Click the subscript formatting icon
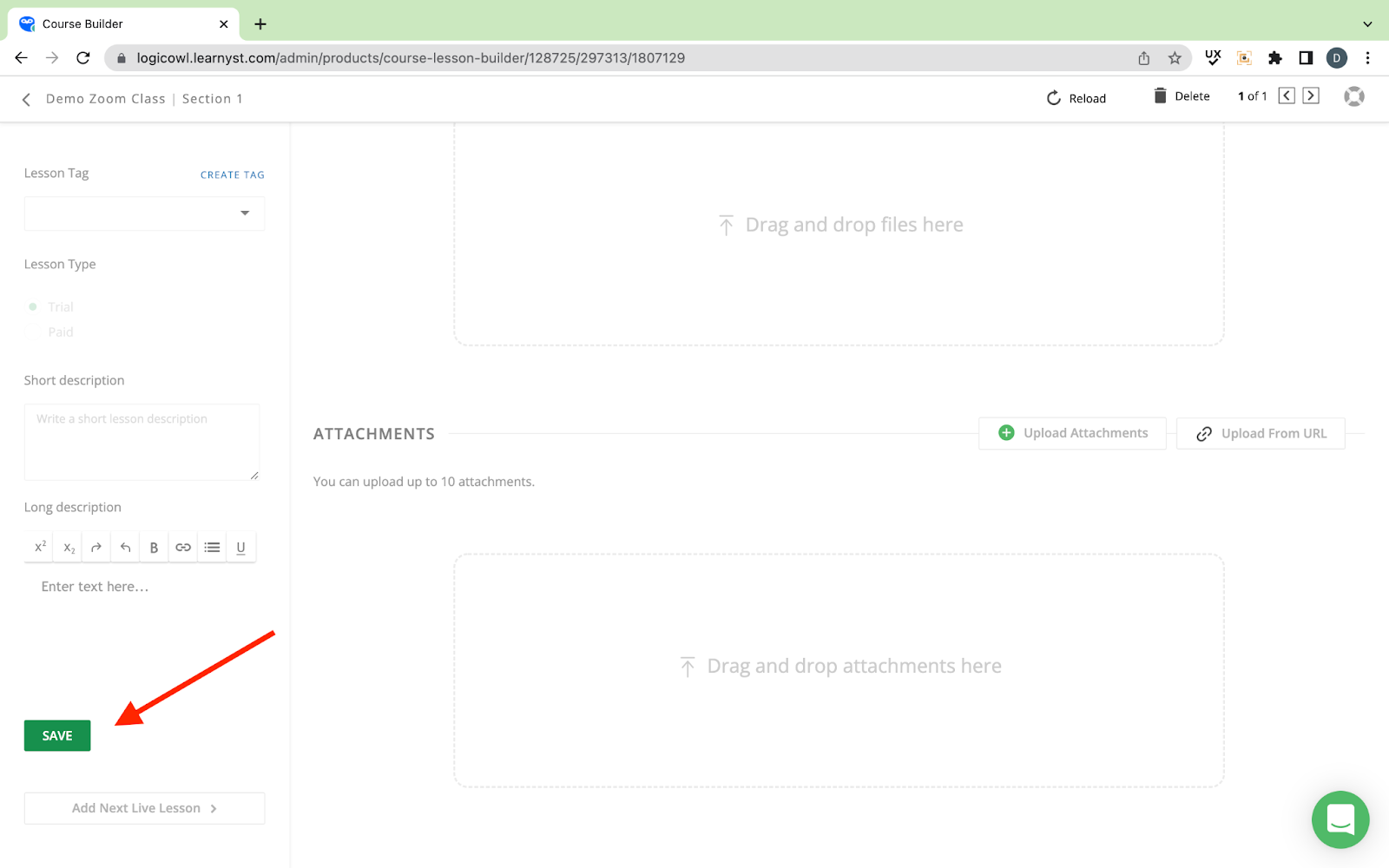Viewport: 1389px width, 868px height. pos(69,548)
